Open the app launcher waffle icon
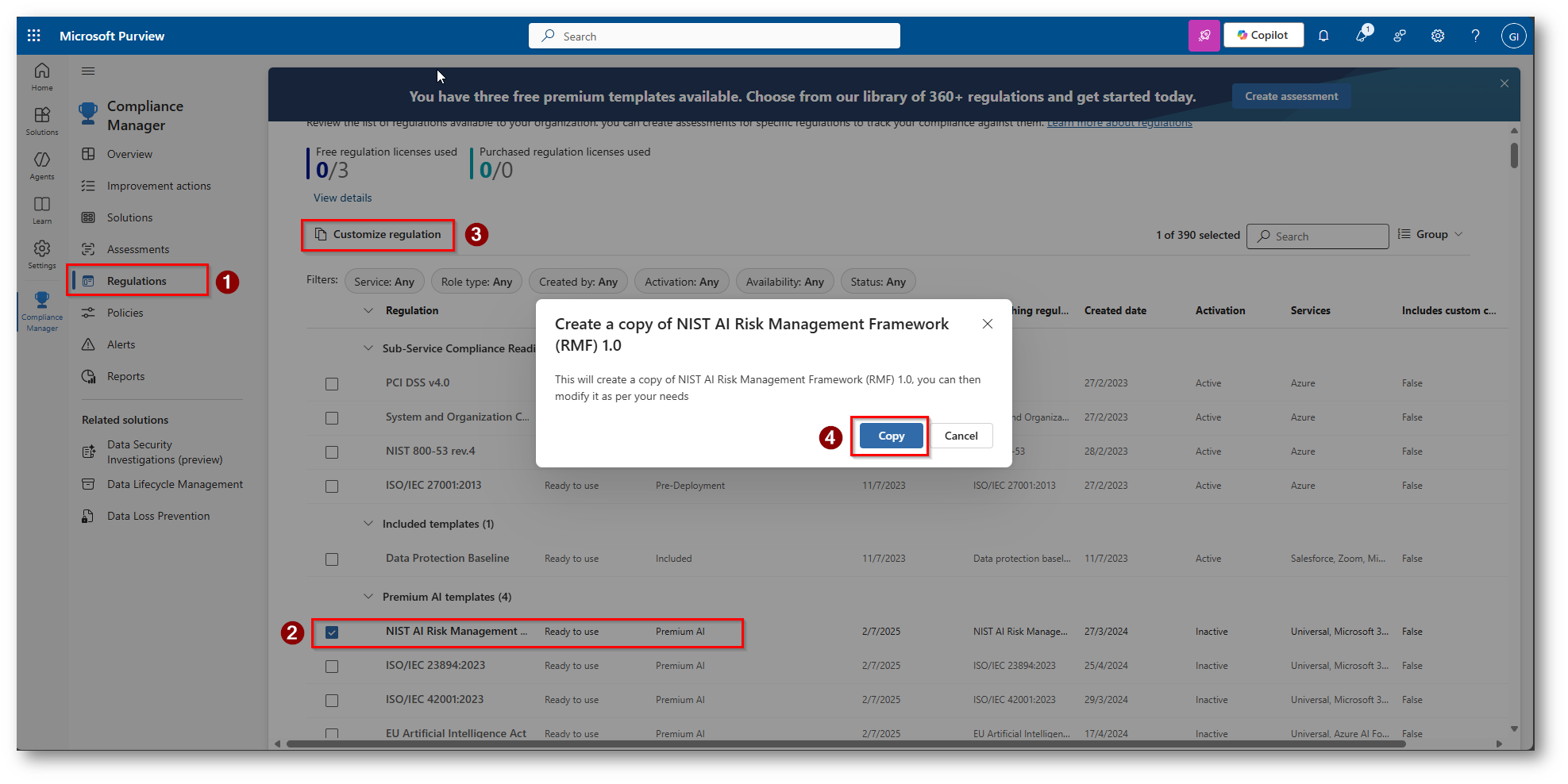Screen dimensions: 1568x784 pyautogui.click(x=33, y=36)
